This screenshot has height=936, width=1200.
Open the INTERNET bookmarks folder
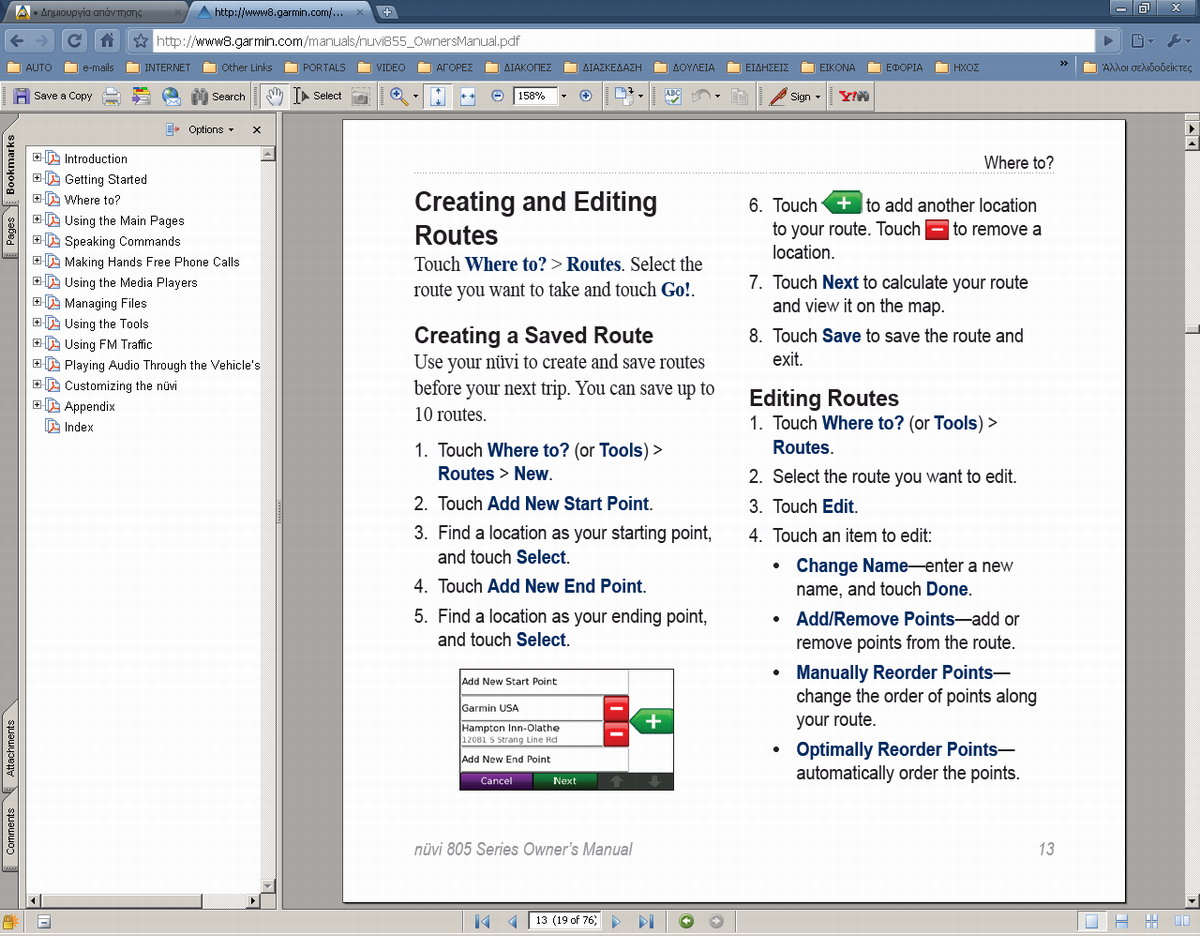pyautogui.click(x=158, y=68)
